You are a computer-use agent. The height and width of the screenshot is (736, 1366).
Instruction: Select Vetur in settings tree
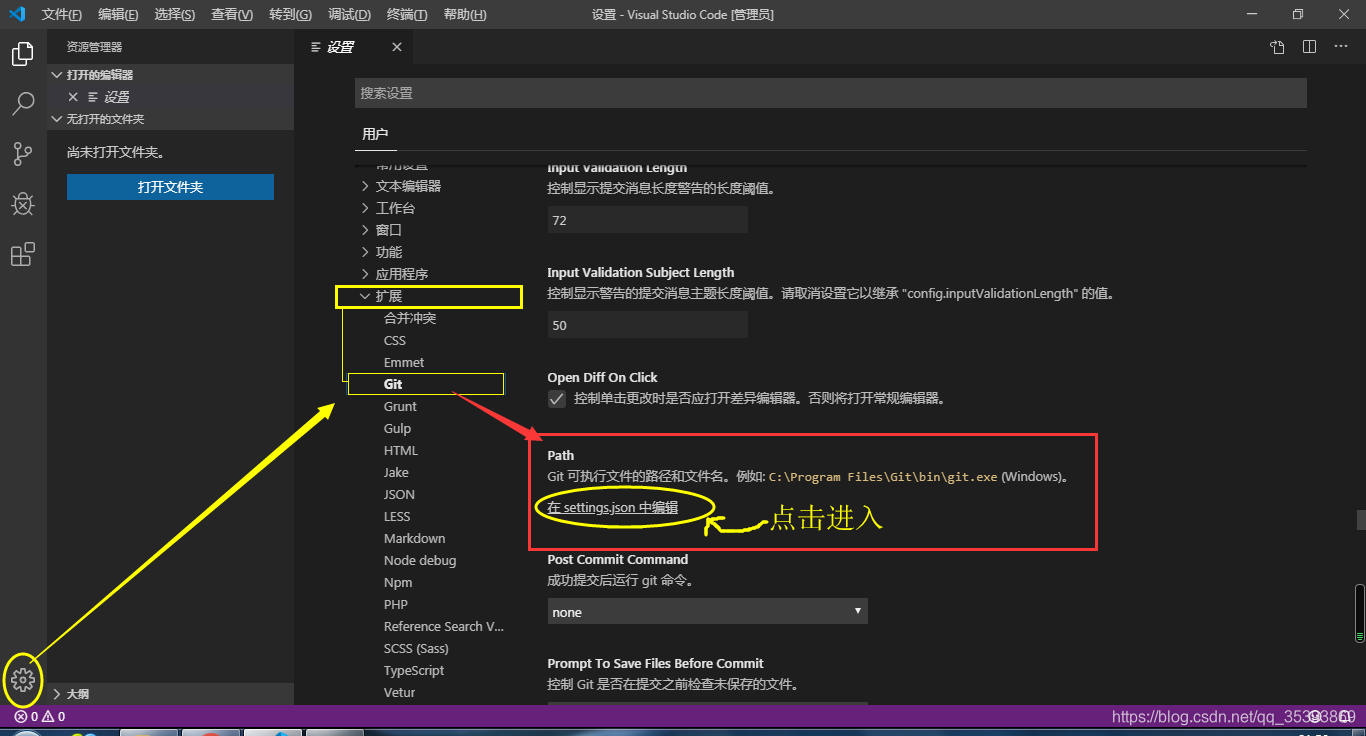[399, 692]
